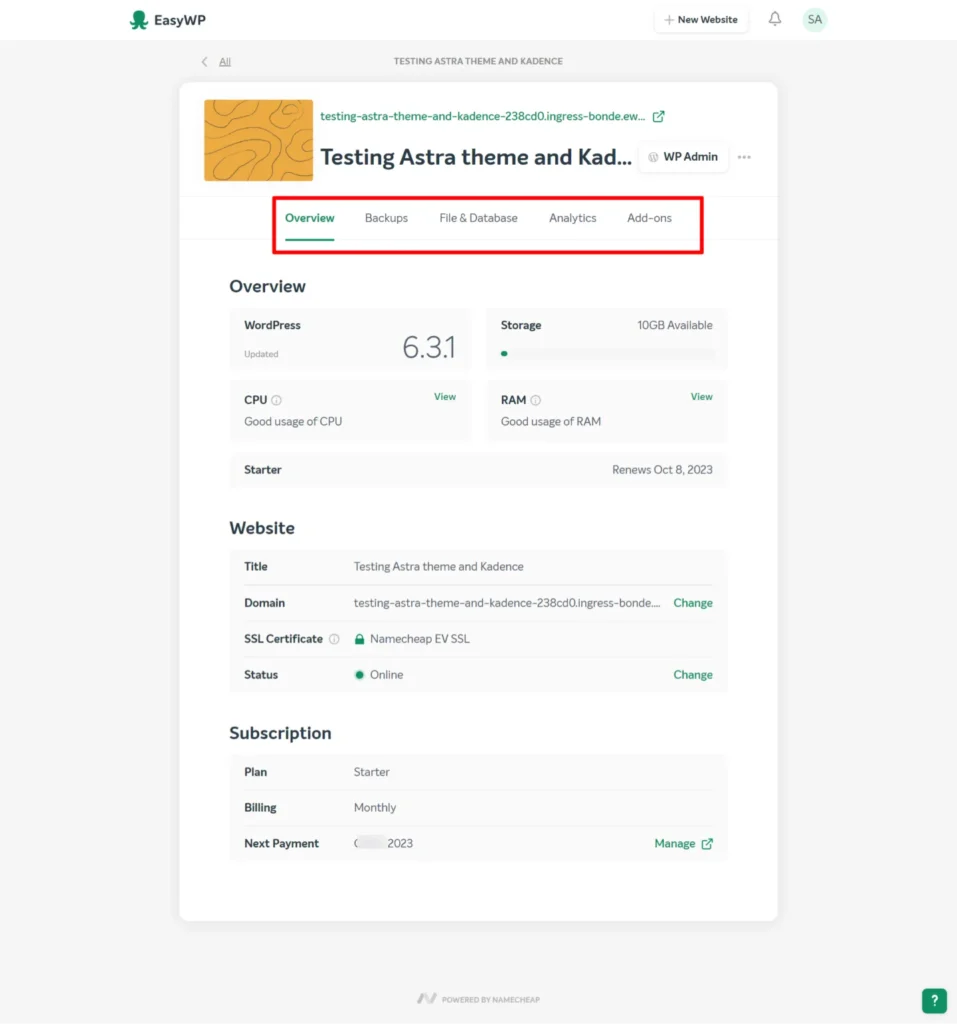
Task: Switch to the Backups tab
Action: (x=386, y=217)
